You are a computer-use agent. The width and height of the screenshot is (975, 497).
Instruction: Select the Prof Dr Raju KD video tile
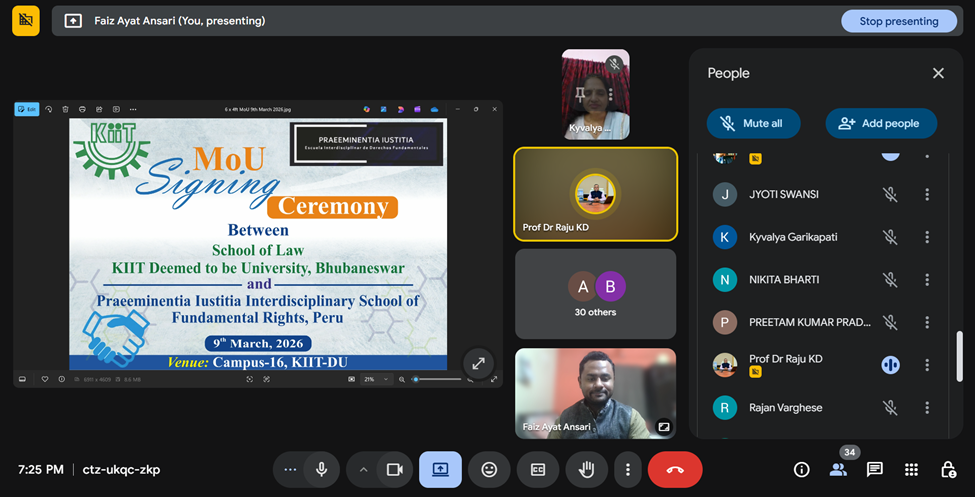click(595, 194)
